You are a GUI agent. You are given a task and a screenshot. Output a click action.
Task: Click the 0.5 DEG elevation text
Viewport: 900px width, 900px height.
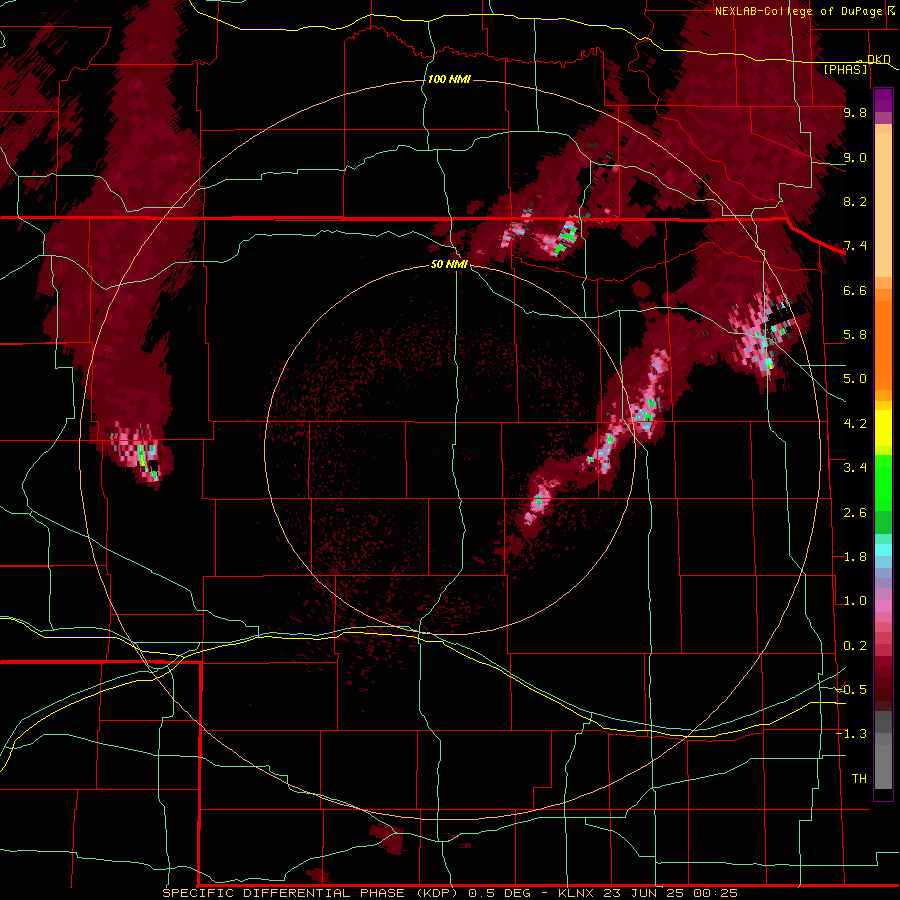[501, 893]
